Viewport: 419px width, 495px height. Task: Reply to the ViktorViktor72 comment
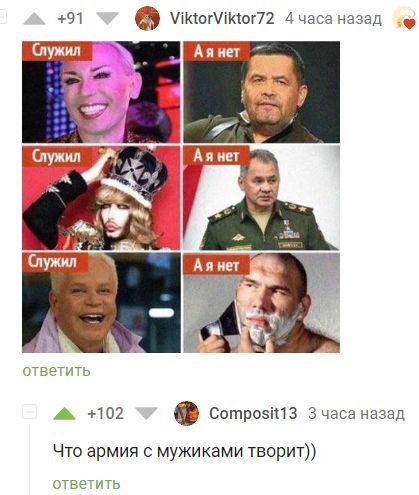[x=56, y=371]
